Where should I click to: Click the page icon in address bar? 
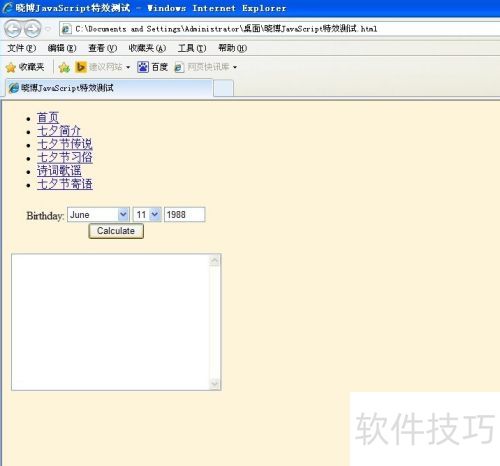[66, 29]
